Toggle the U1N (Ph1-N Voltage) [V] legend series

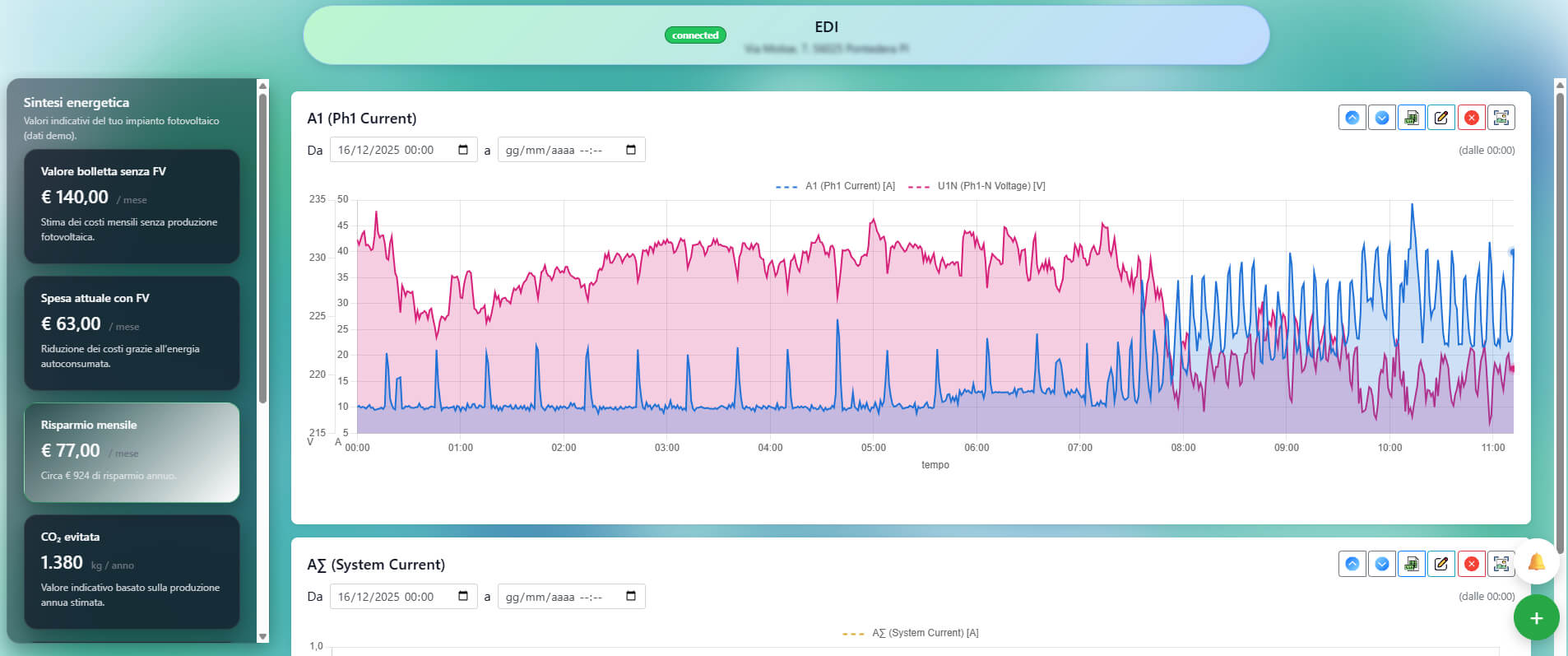[x=977, y=186]
